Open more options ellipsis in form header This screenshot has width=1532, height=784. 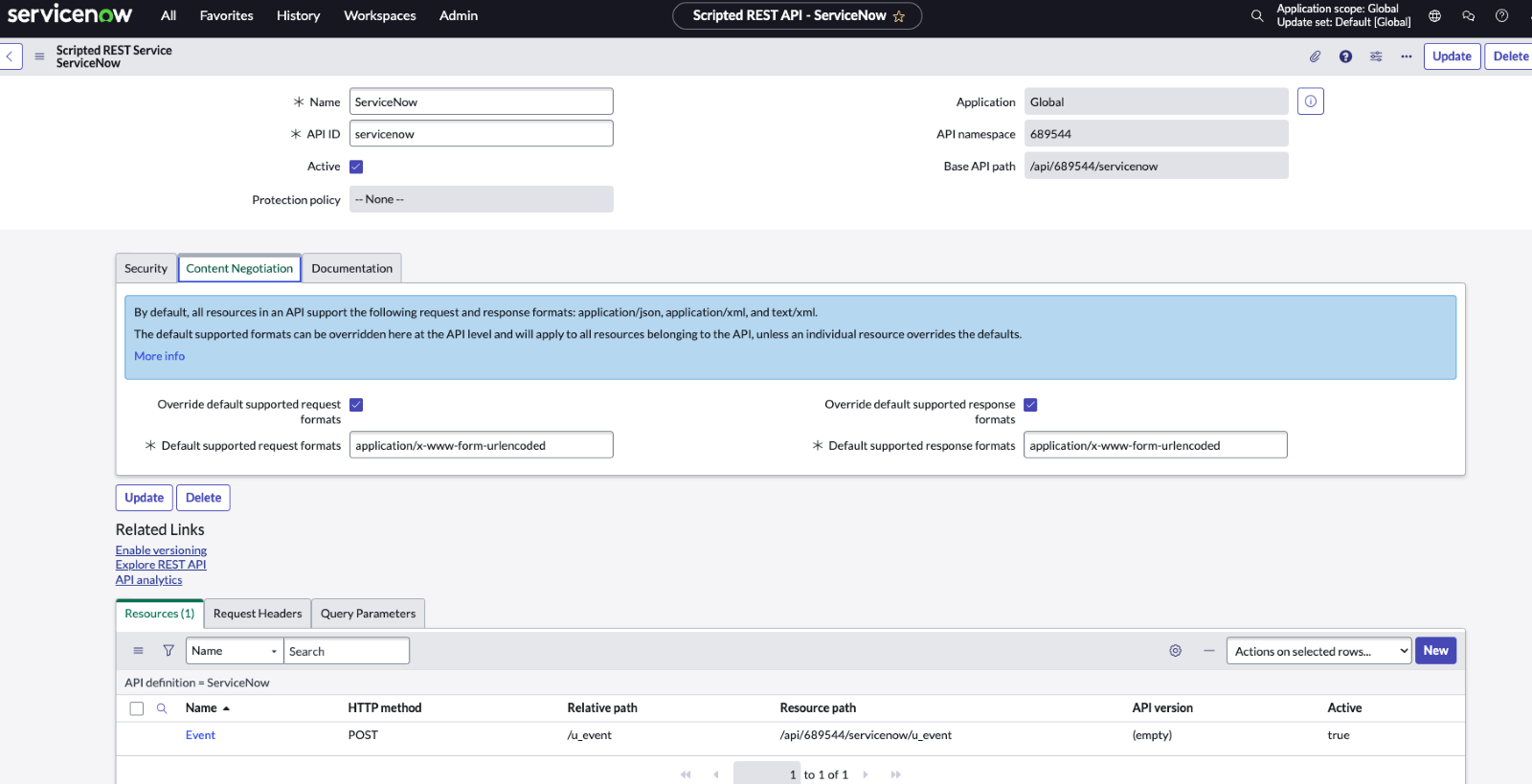[x=1407, y=56]
